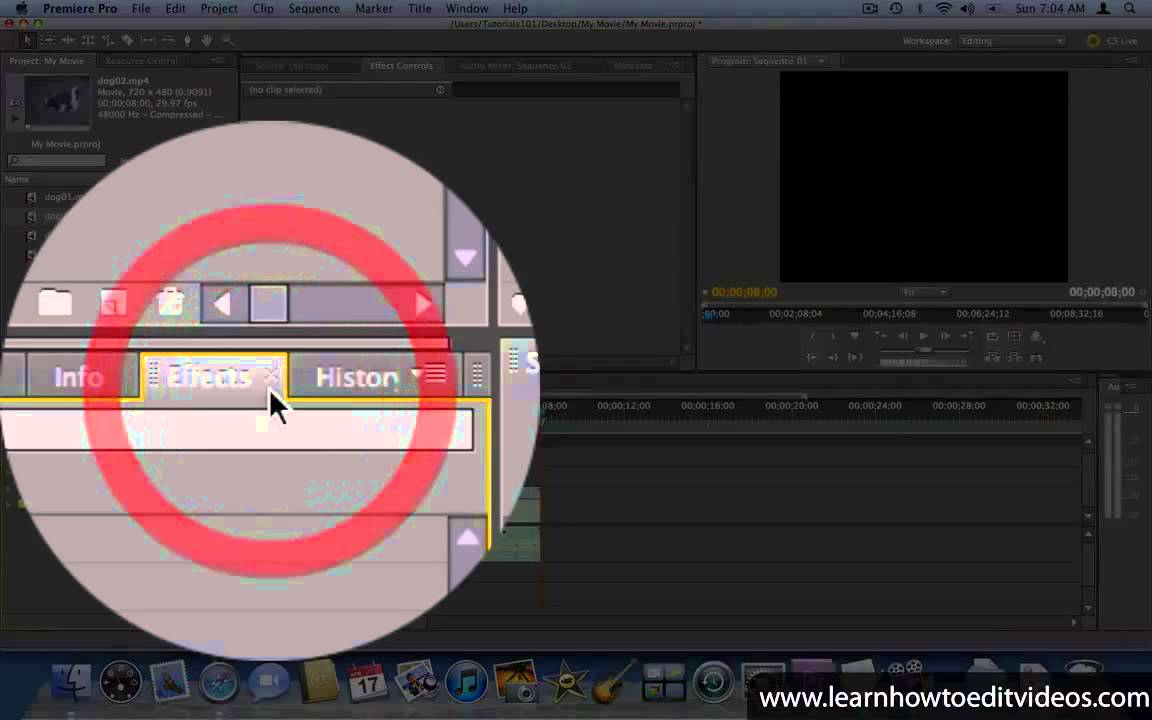Image resolution: width=1152 pixels, height=720 pixels.
Task: Select the Track Select tool
Action: coord(47,40)
